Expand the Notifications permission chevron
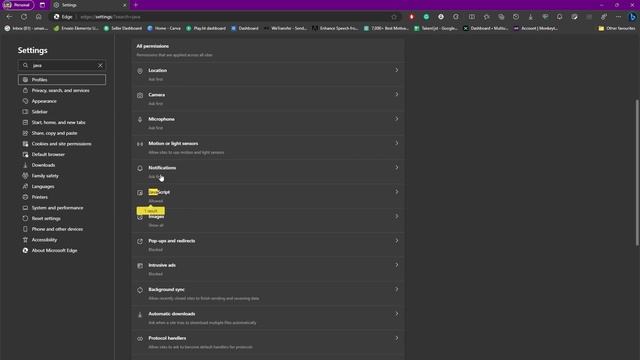This screenshot has width=640, height=360. tap(396, 168)
